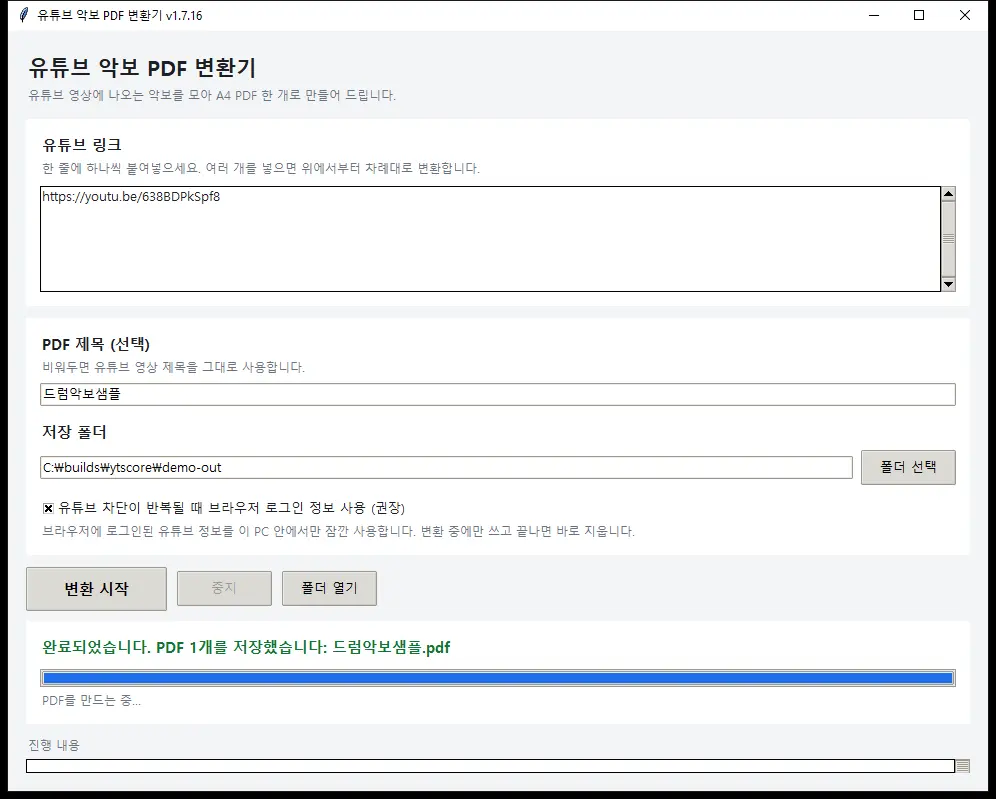Click the up arrow of link box scrollbar
The width and height of the screenshot is (996, 799).
click(948, 194)
